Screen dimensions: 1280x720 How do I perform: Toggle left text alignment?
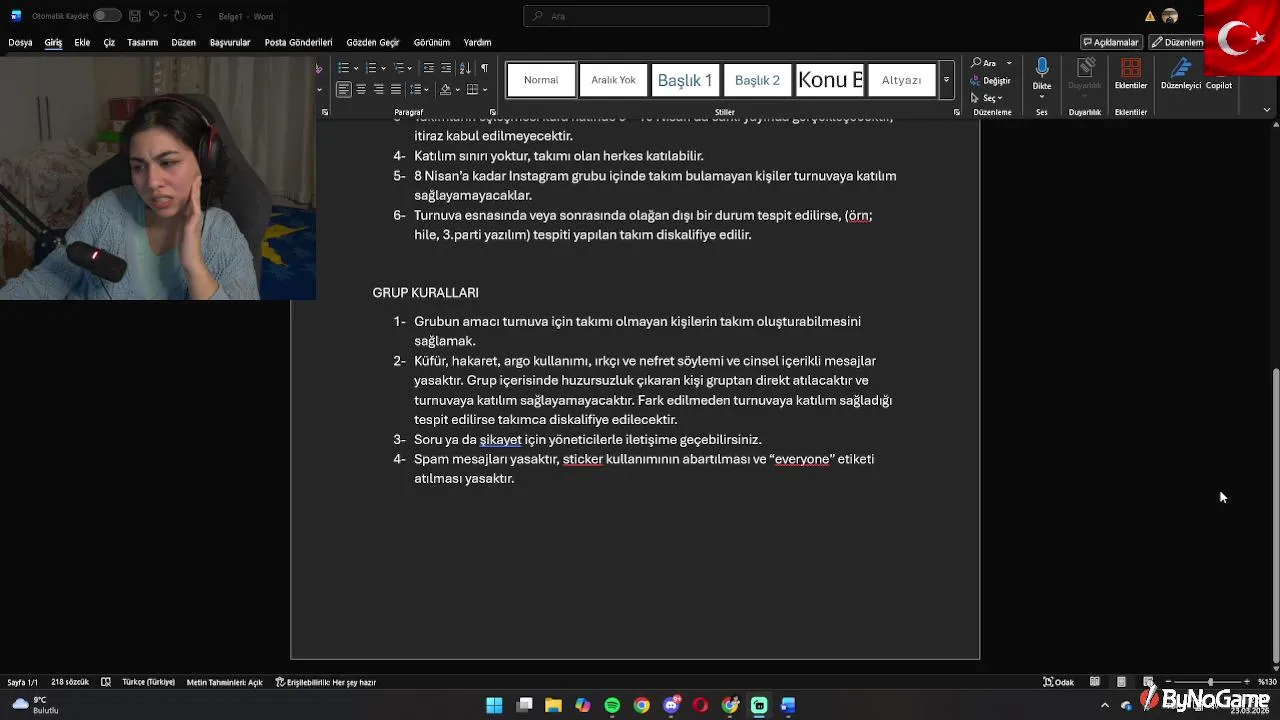coord(343,89)
